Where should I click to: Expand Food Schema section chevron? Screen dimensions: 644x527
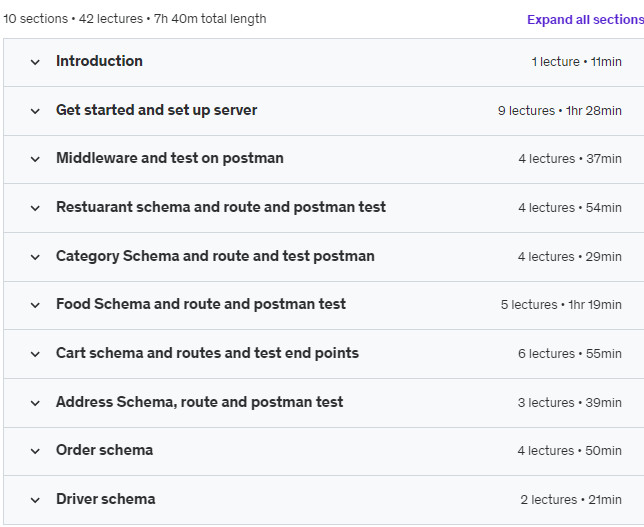pyautogui.click(x=35, y=305)
